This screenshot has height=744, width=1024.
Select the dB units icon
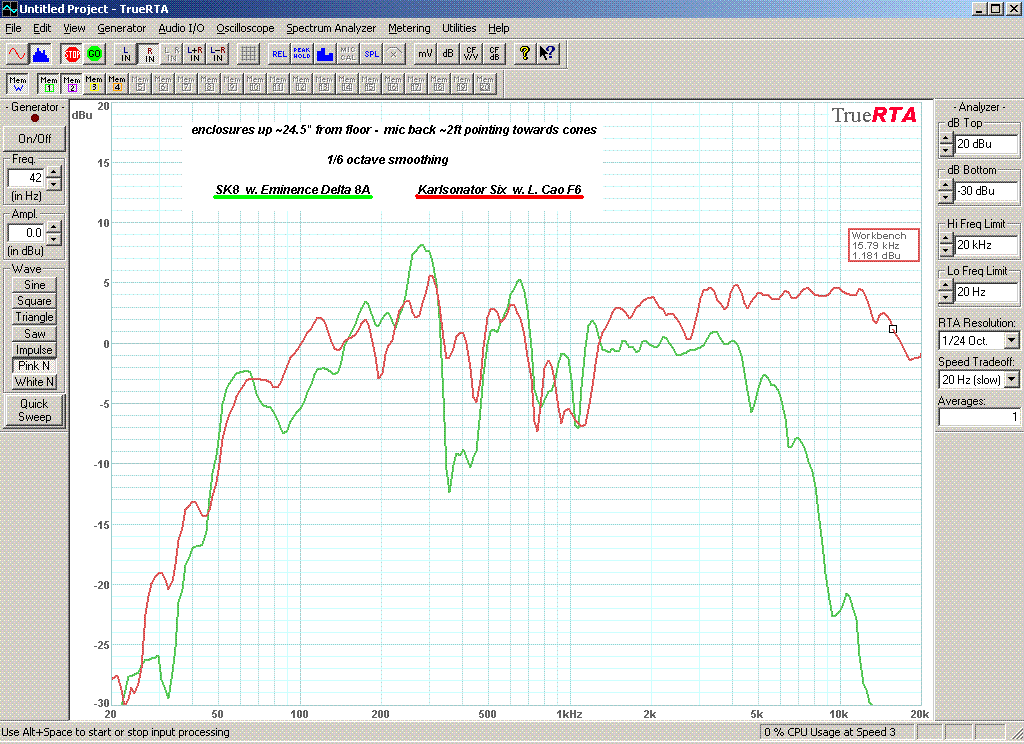(448, 54)
